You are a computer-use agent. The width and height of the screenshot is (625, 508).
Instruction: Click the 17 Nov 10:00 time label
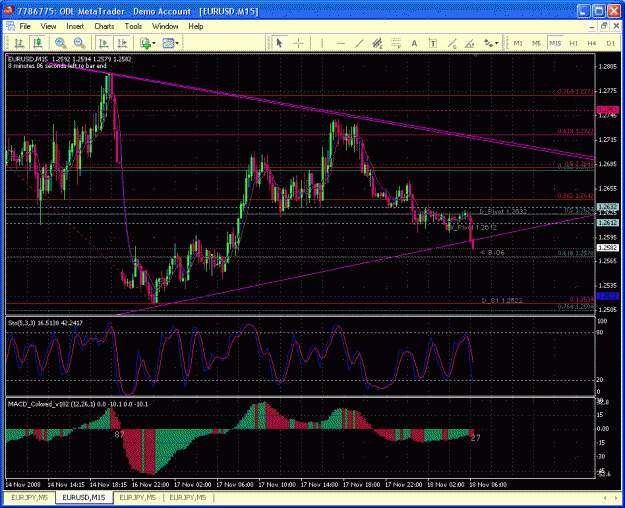277,484
